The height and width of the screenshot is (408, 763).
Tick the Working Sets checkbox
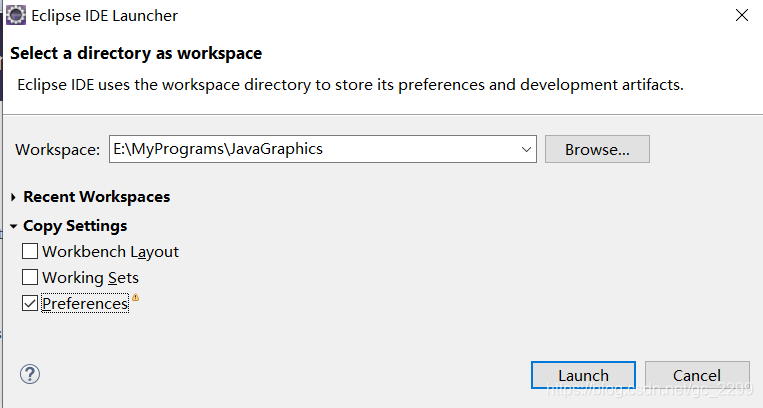pos(30,277)
